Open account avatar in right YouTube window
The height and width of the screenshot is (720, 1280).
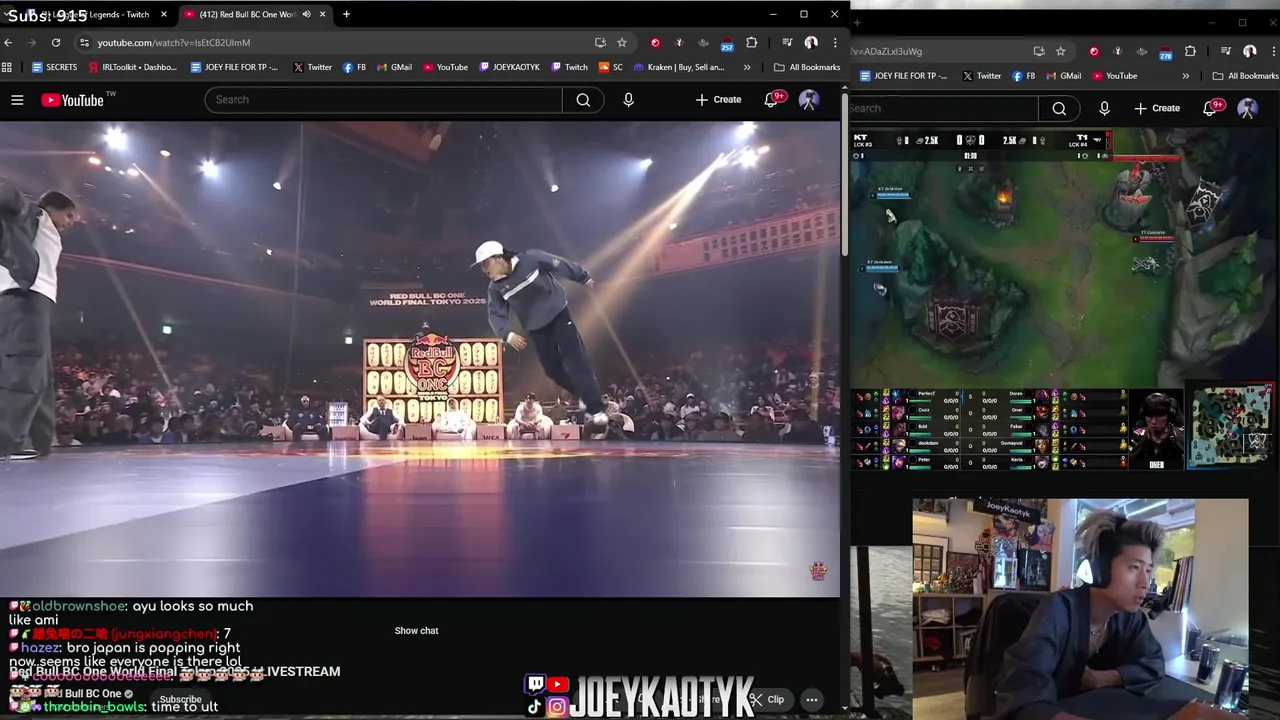[x=1247, y=108]
